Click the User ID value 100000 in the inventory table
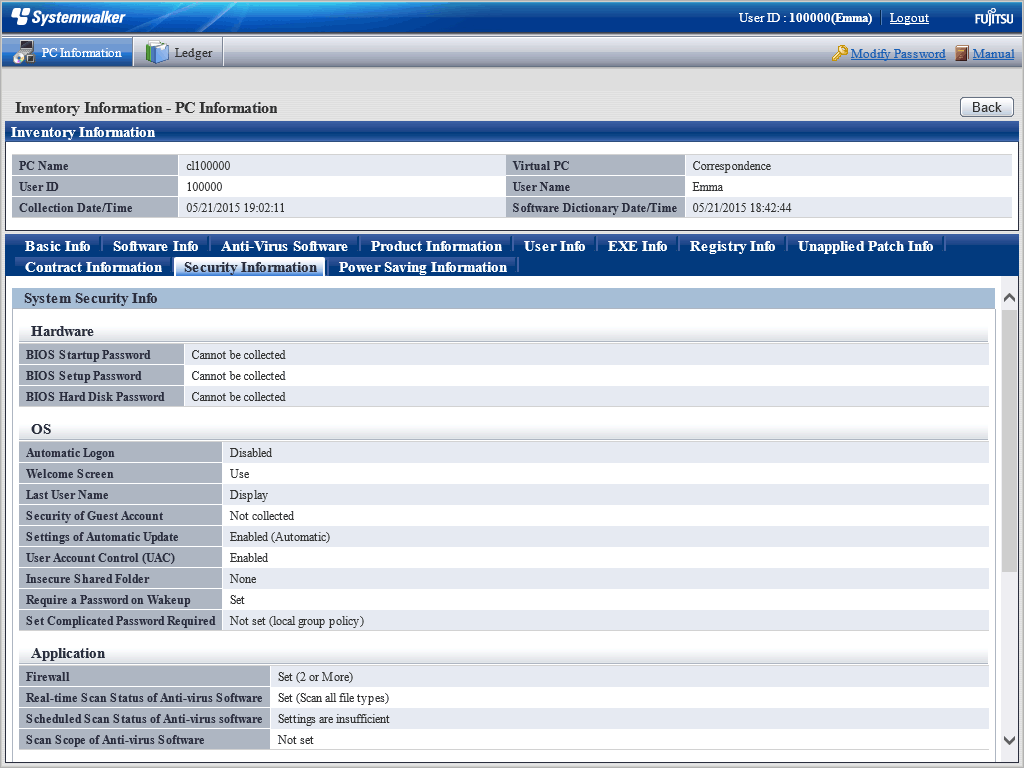1024x768 pixels. coord(204,187)
